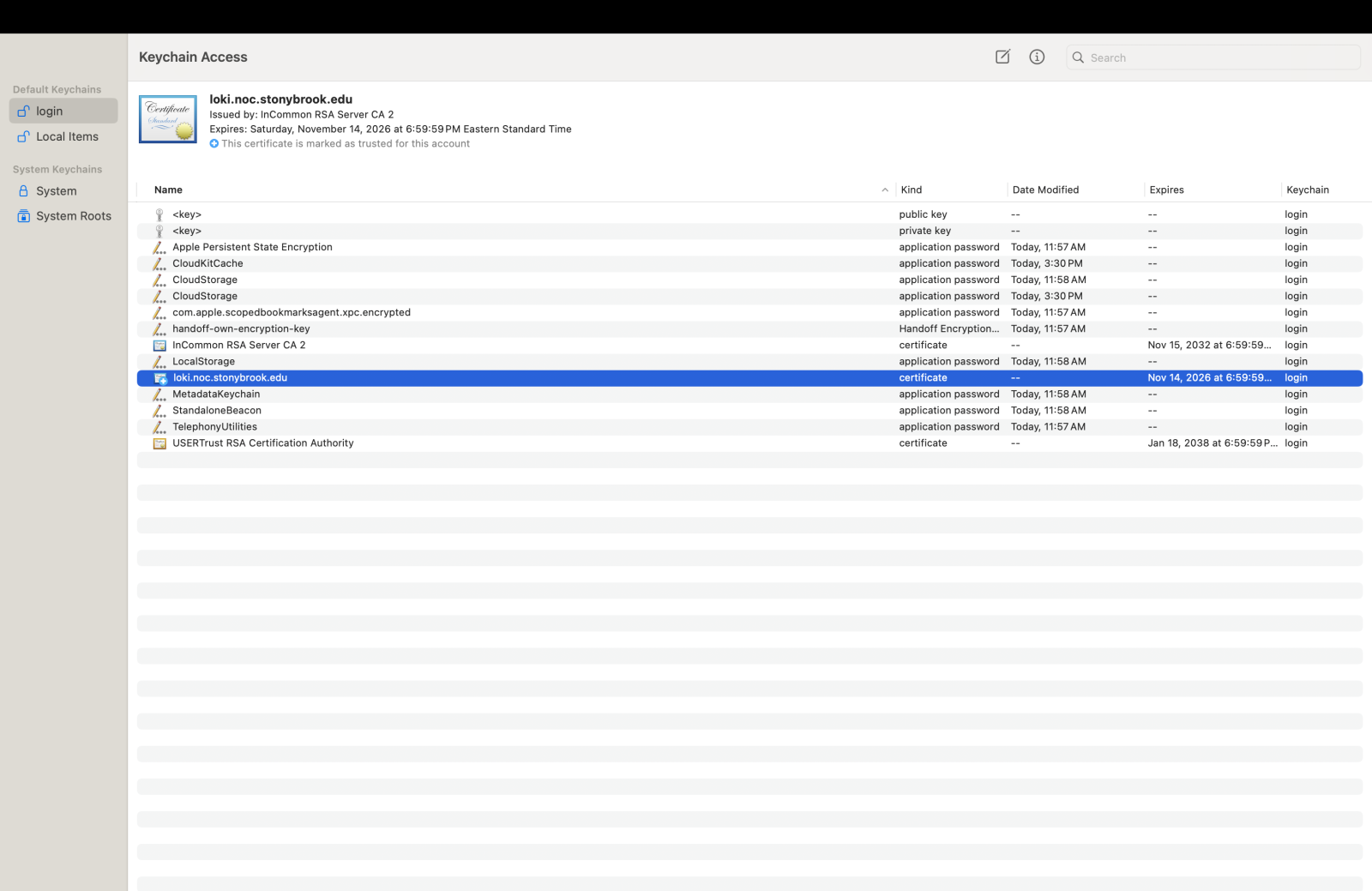Select InCommon RSA Server CA 2 entry

[x=749, y=345]
